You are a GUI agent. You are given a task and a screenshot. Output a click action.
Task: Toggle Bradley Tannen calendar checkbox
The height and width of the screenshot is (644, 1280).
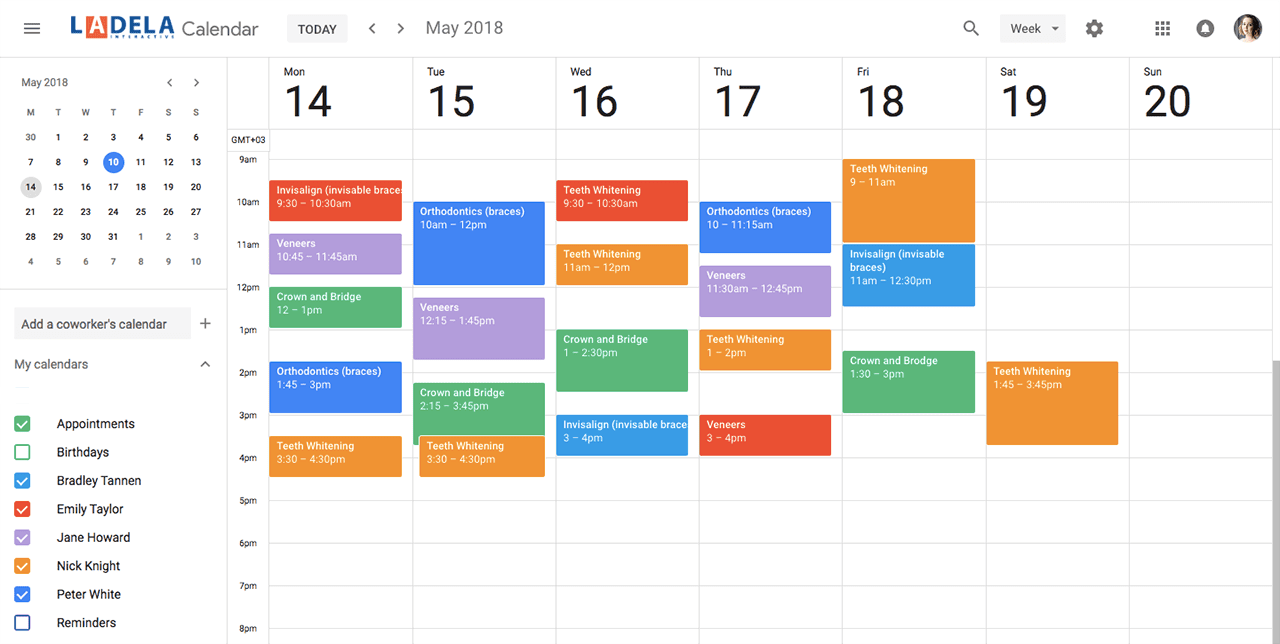pyautogui.click(x=22, y=481)
